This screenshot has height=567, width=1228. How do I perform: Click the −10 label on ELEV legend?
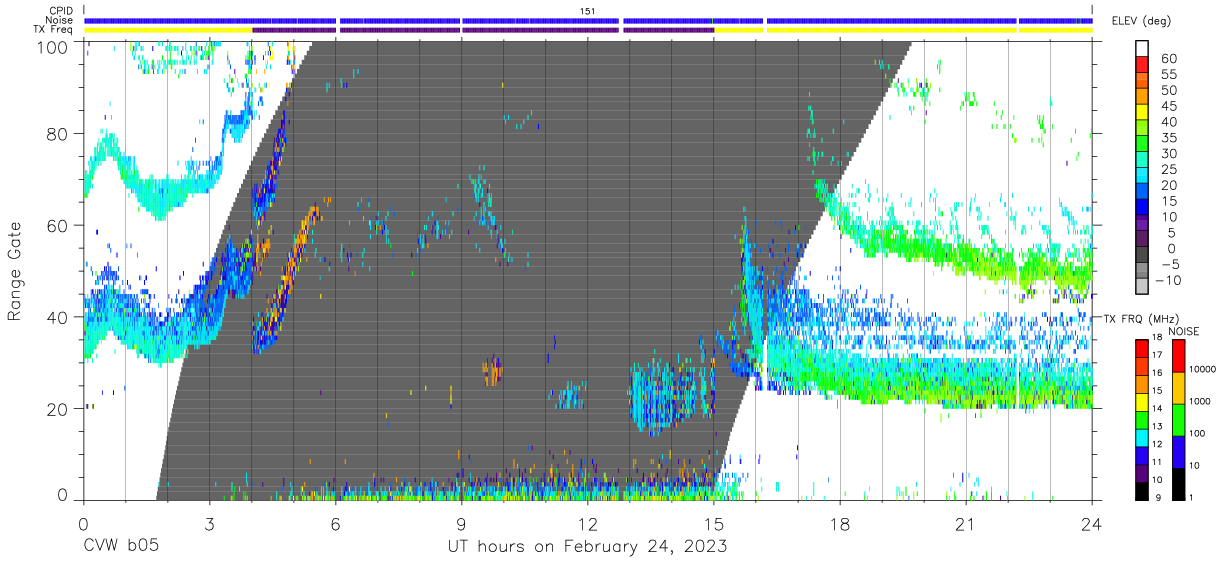coord(1167,280)
